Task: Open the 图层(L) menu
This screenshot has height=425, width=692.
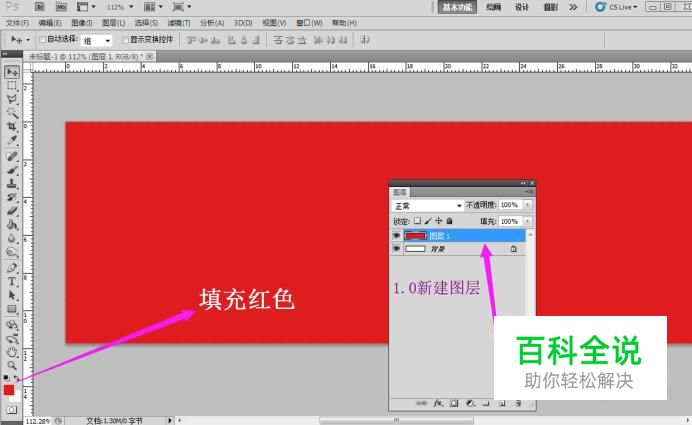Action: 113,23
